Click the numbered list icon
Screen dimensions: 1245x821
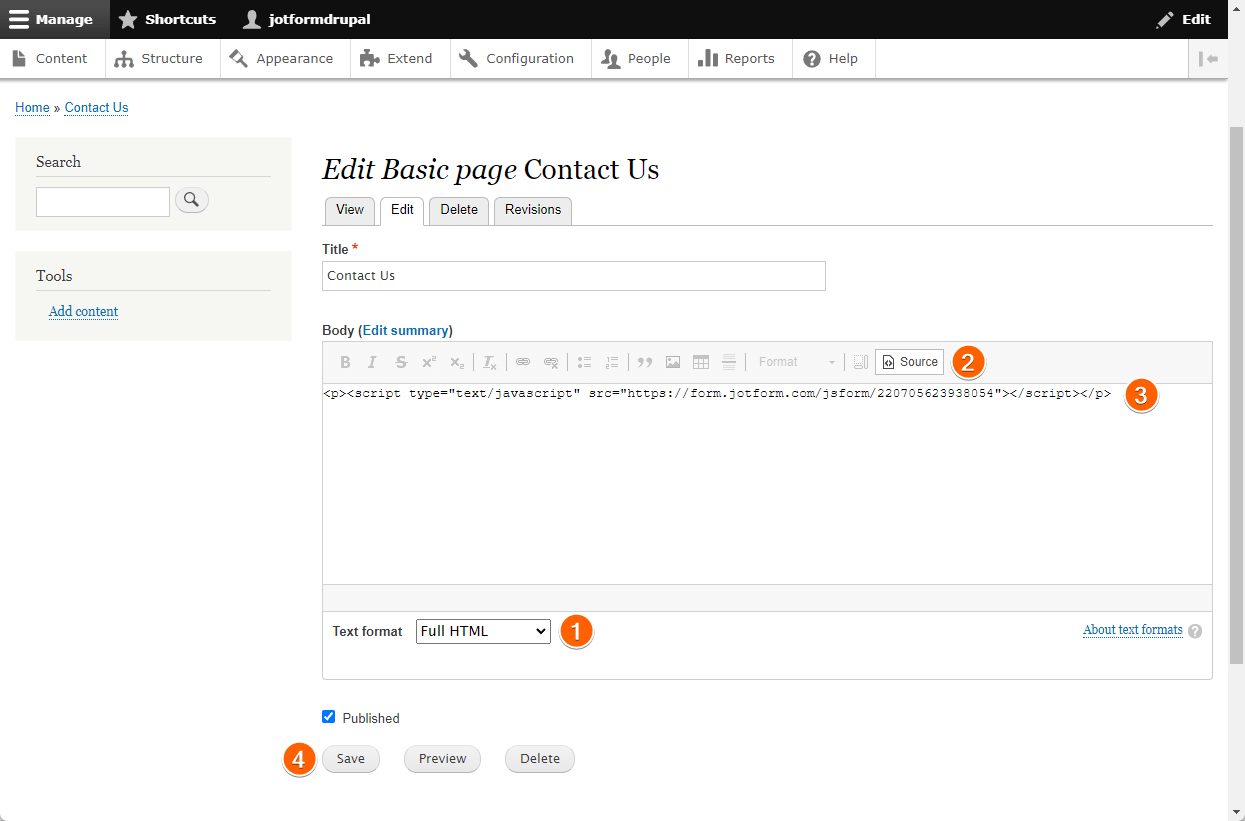click(612, 362)
